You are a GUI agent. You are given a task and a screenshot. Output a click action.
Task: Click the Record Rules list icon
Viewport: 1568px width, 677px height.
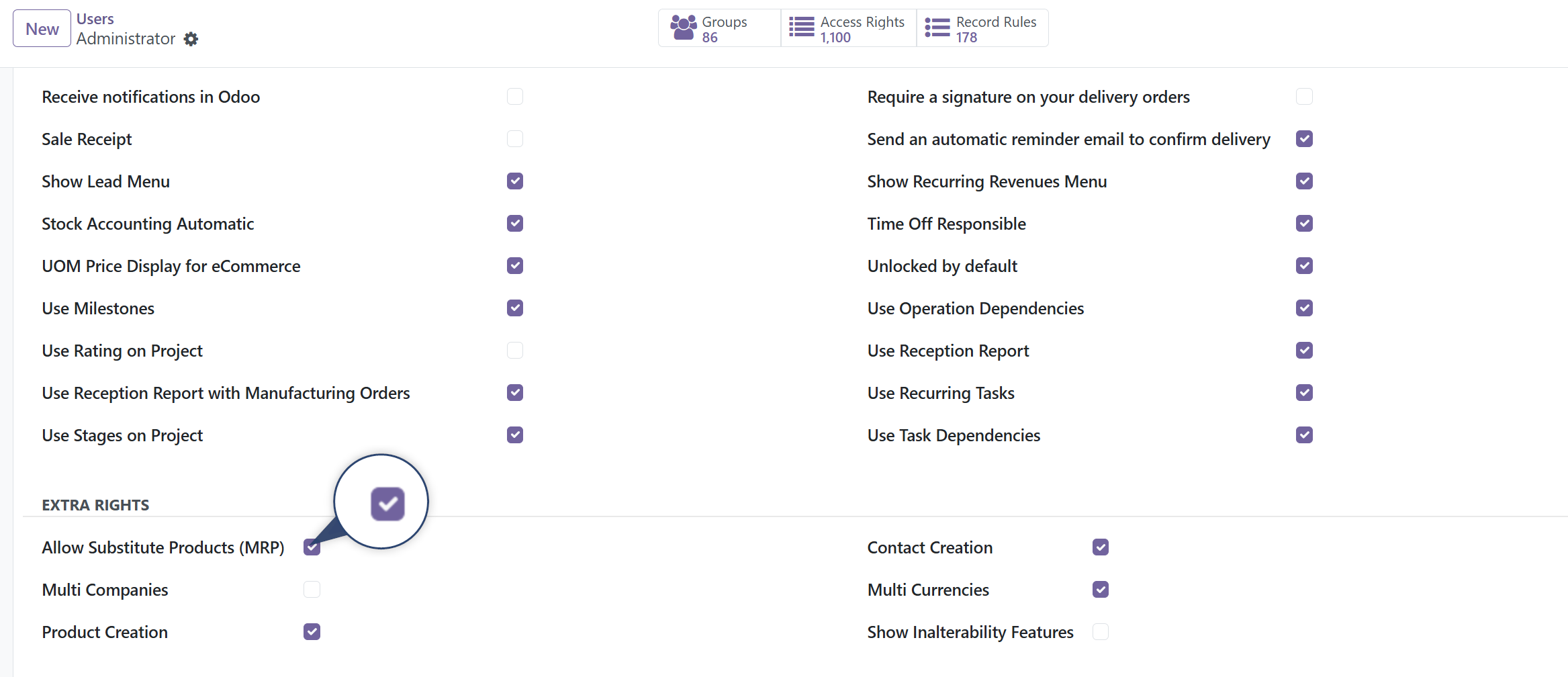click(x=935, y=28)
